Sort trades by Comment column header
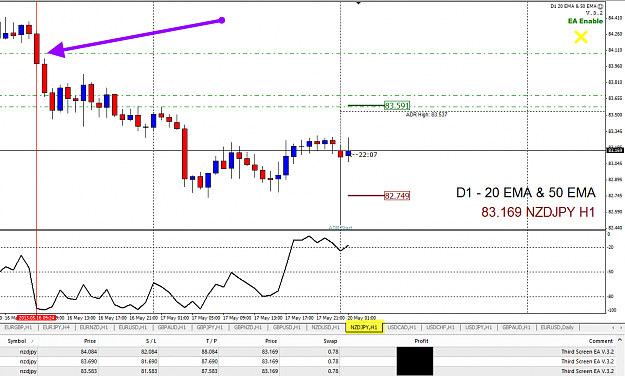 tap(601, 341)
